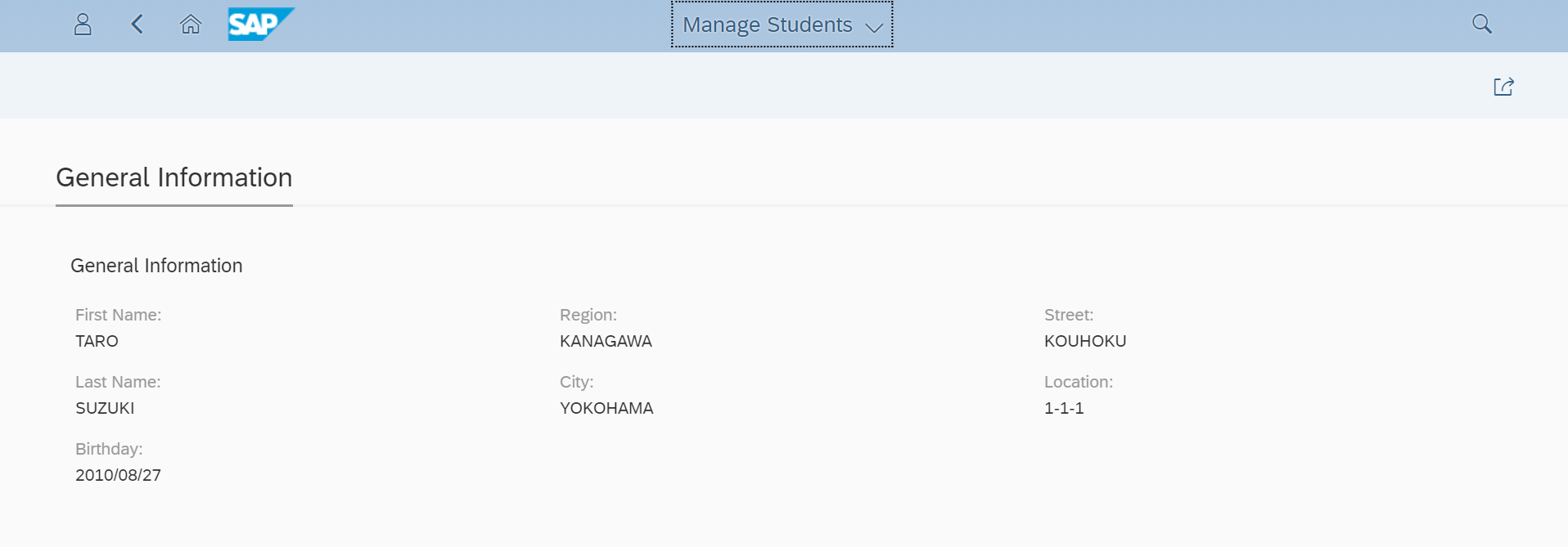Click the Birthday label

[109, 449]
